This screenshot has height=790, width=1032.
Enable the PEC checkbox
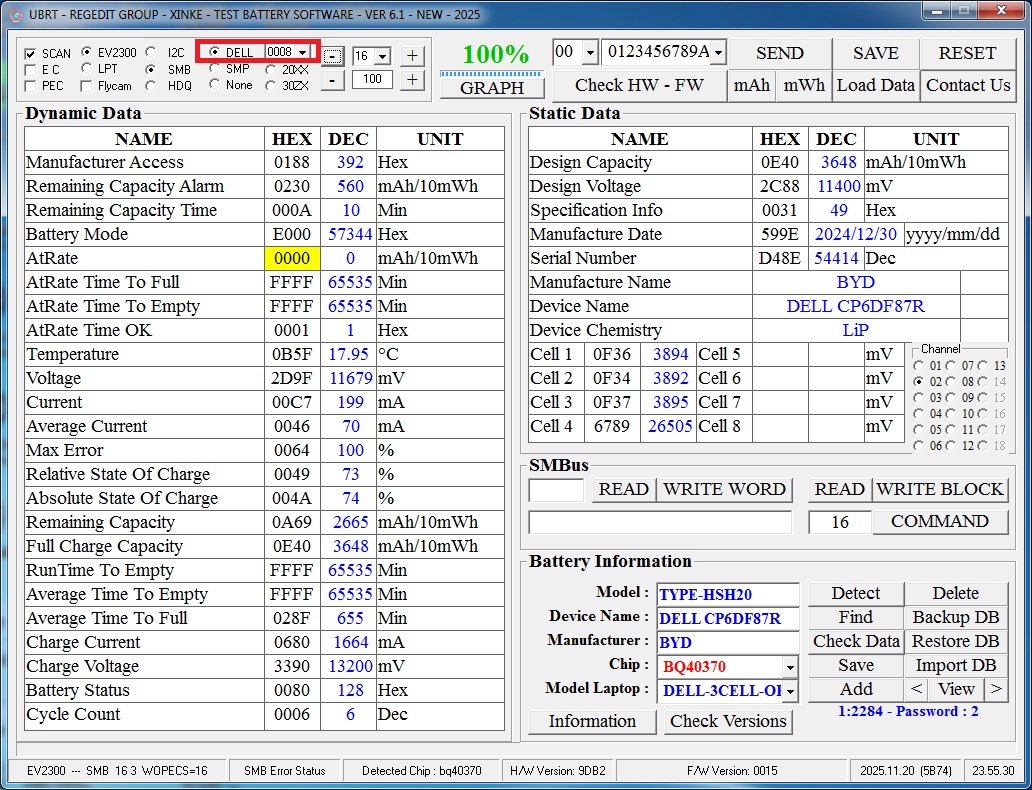point(31,86)
